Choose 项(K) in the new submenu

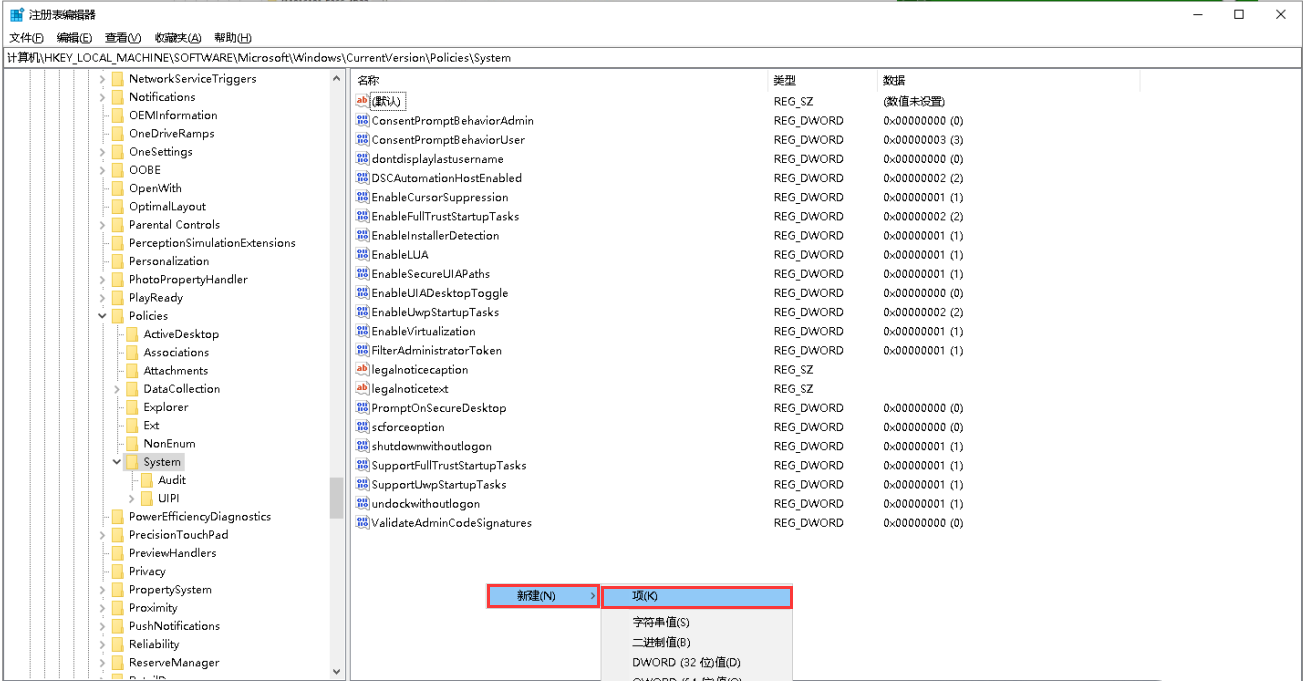point(696,596)
